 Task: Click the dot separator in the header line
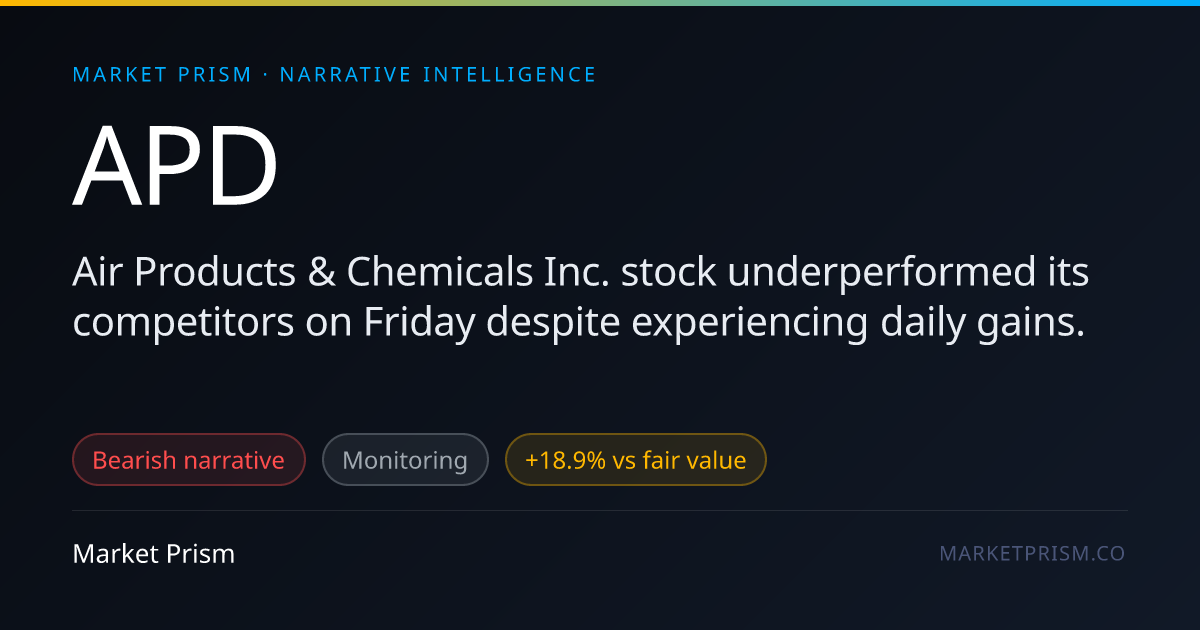[266, 75]
